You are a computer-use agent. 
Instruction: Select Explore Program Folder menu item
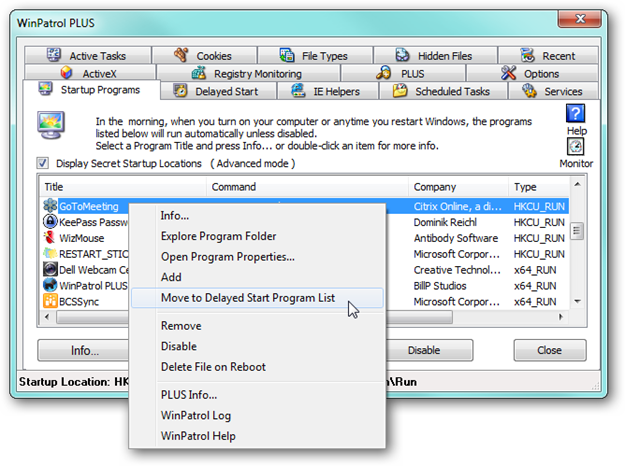coord(257,236)
